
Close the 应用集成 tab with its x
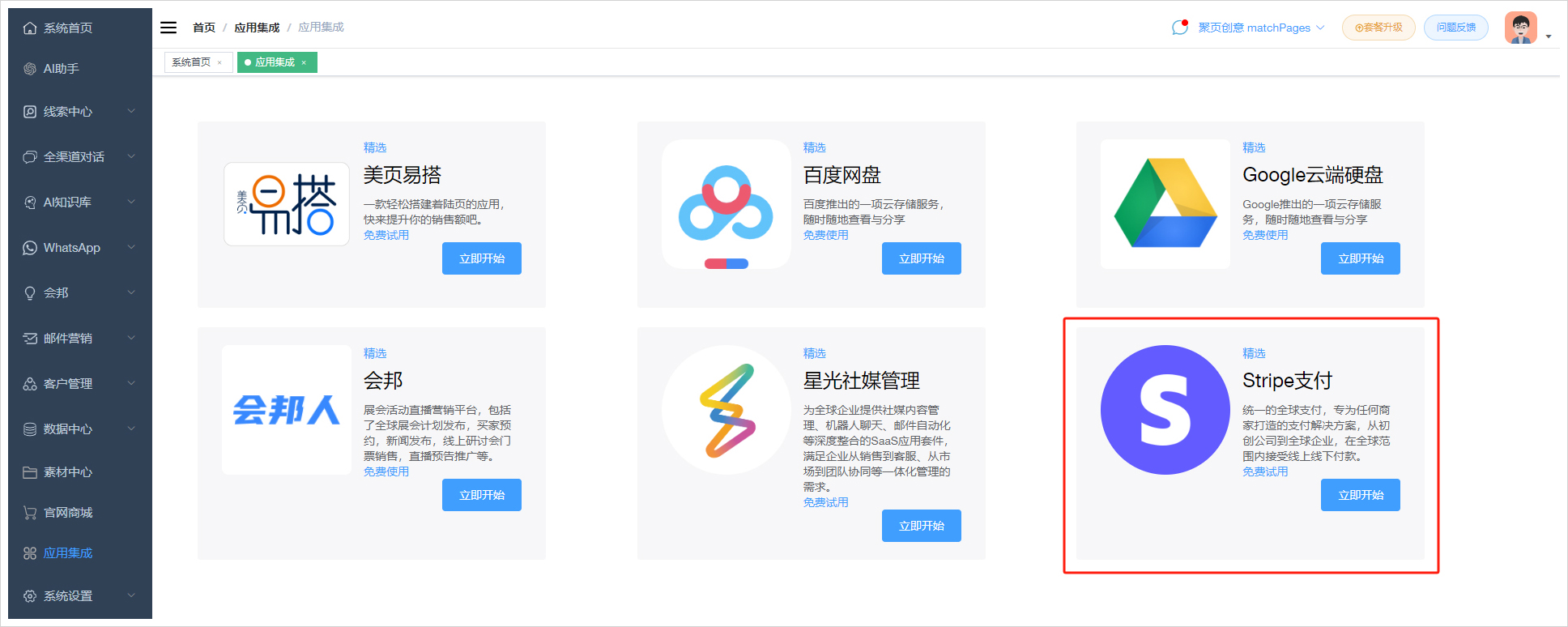[x=304, y=62]
